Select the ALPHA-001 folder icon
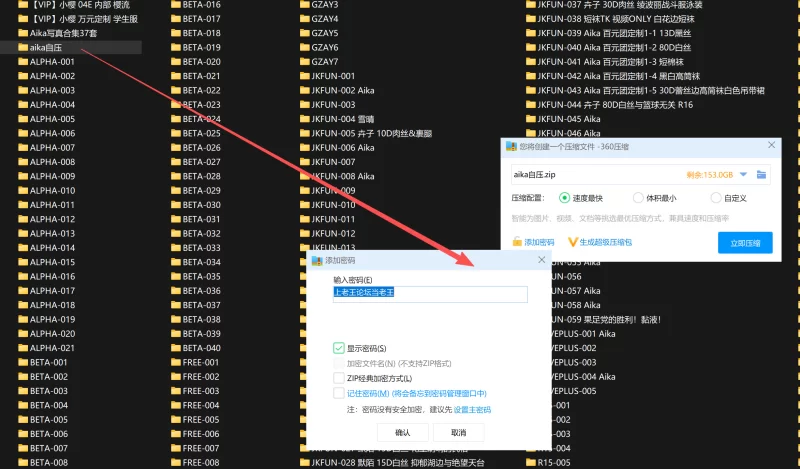The image size is (800, 469). tap(23, 61)
